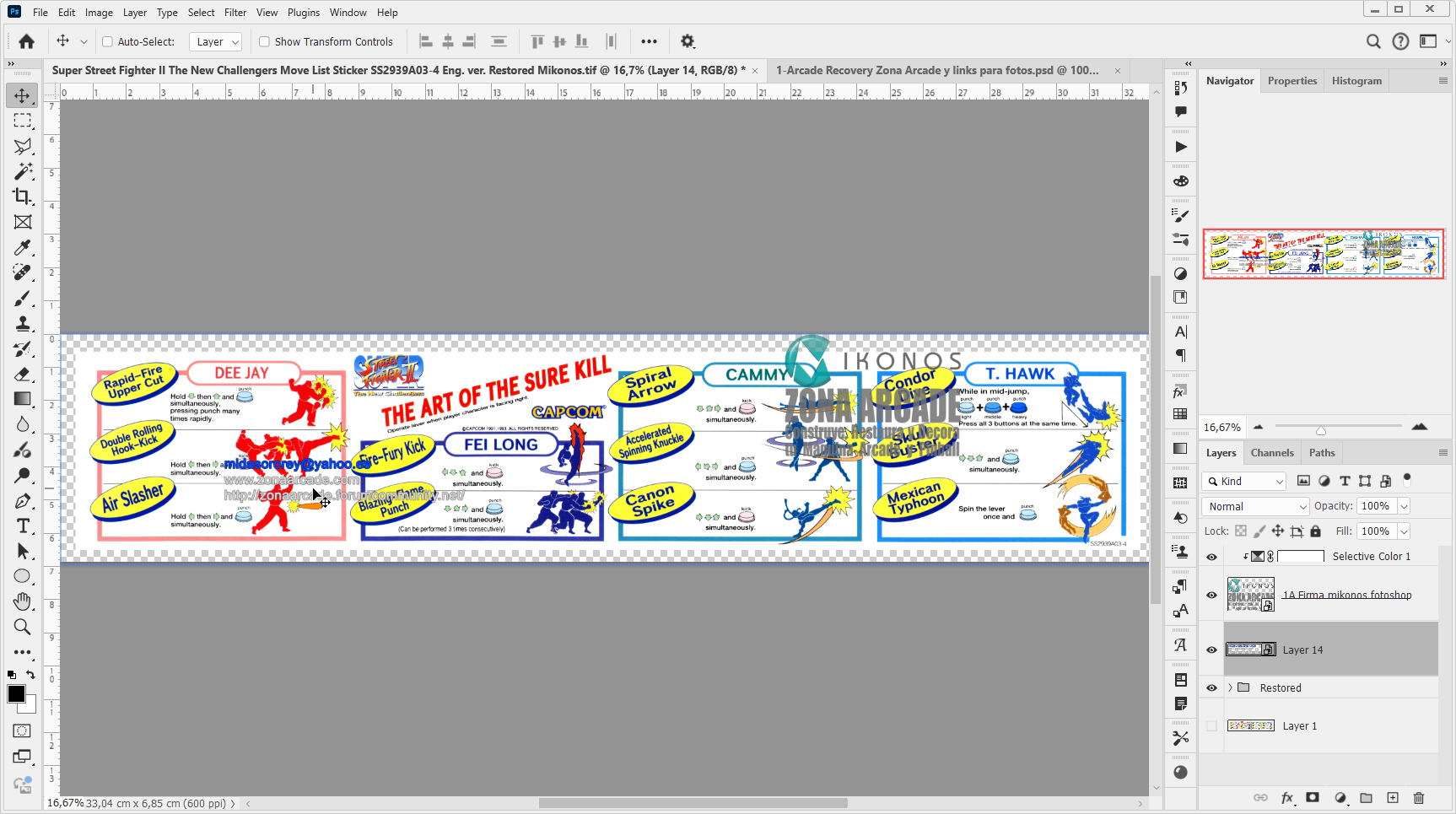
Task: Enable the Auto-Select checkbox
Action: coord(107,41)
